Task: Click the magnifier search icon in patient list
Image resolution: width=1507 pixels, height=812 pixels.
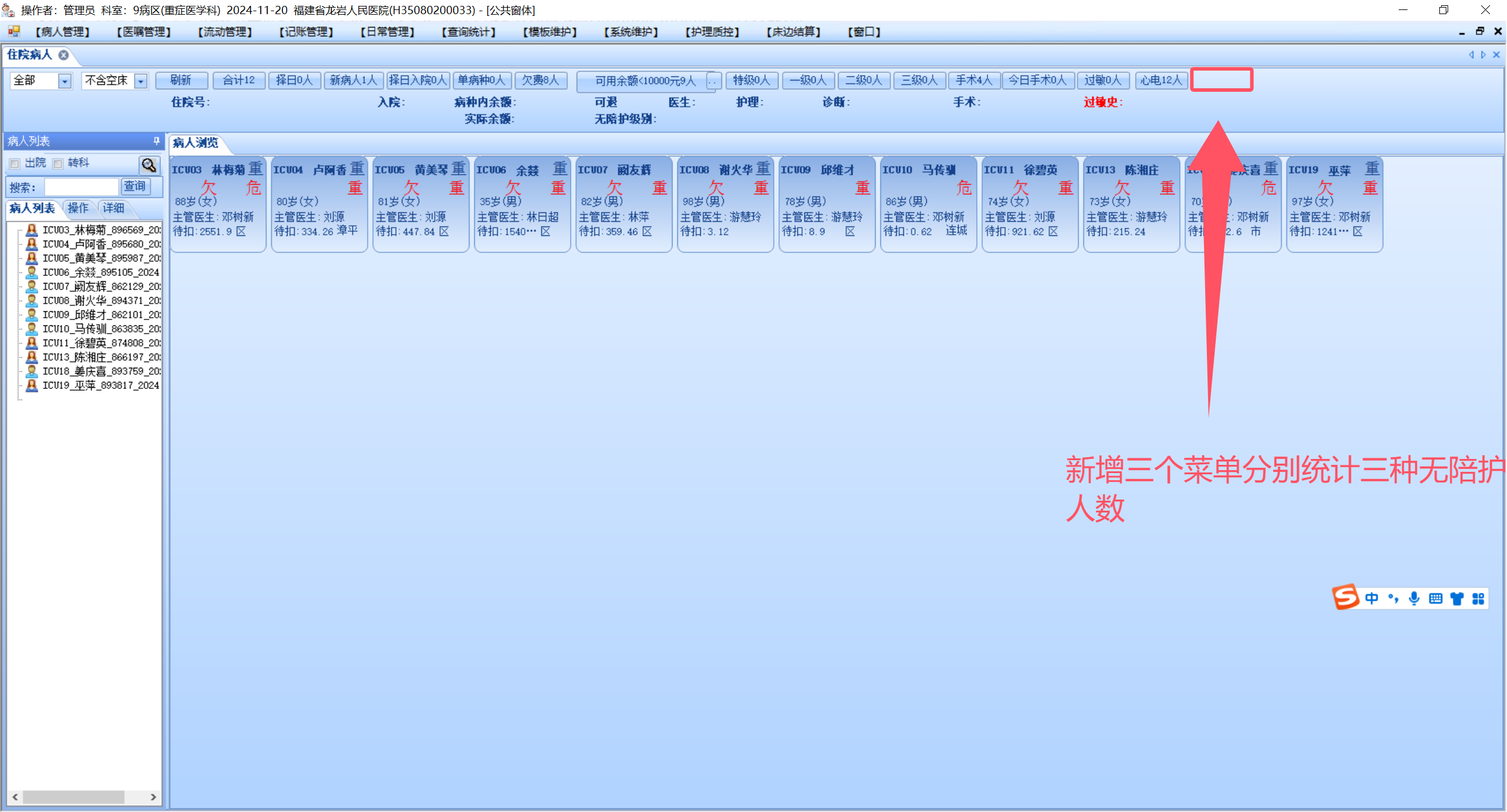Action: click(x=149, y=165)
